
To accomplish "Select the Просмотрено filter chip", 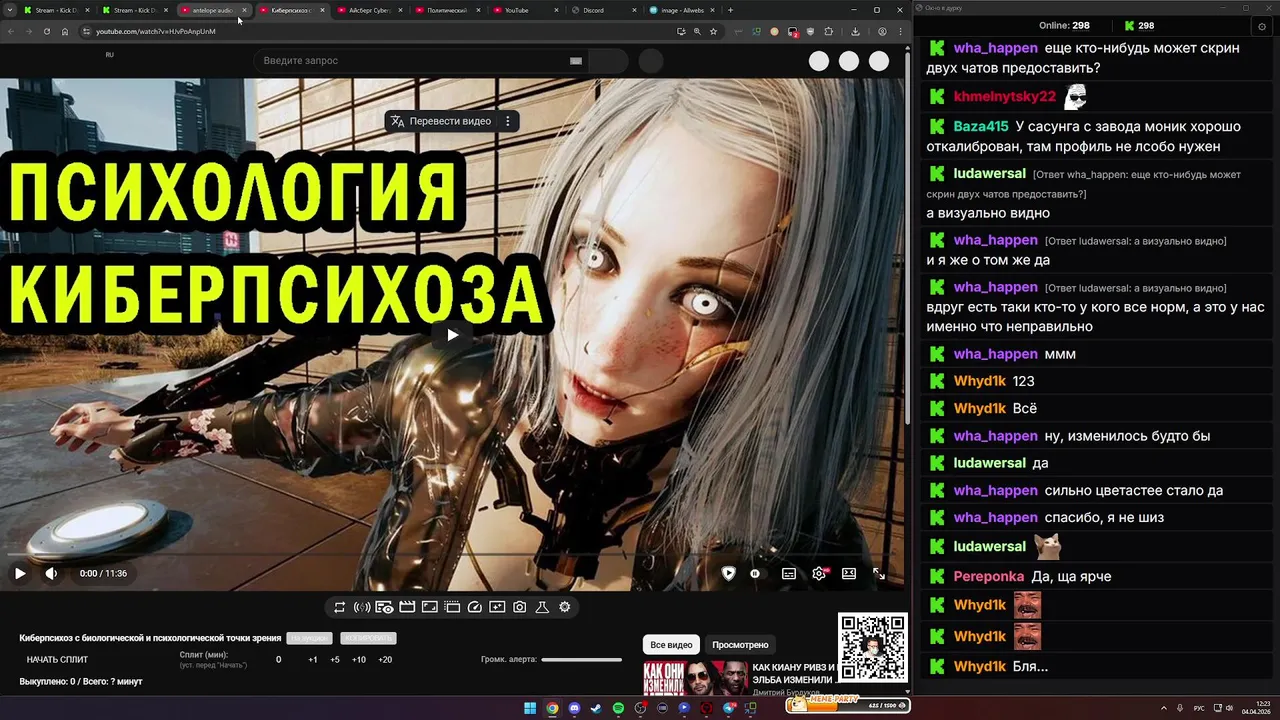I will pyautogui.click(x=740, y=645).
